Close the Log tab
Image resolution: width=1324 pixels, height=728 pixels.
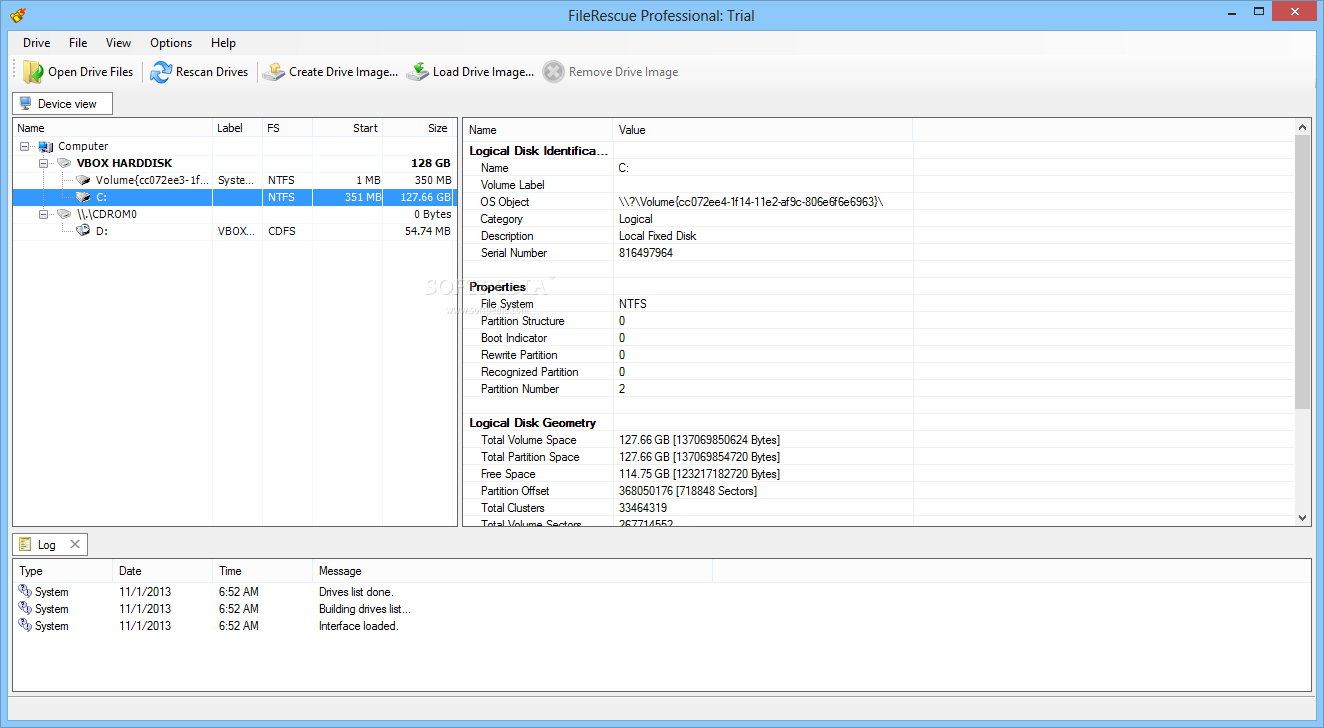click(x=75, y=545)
